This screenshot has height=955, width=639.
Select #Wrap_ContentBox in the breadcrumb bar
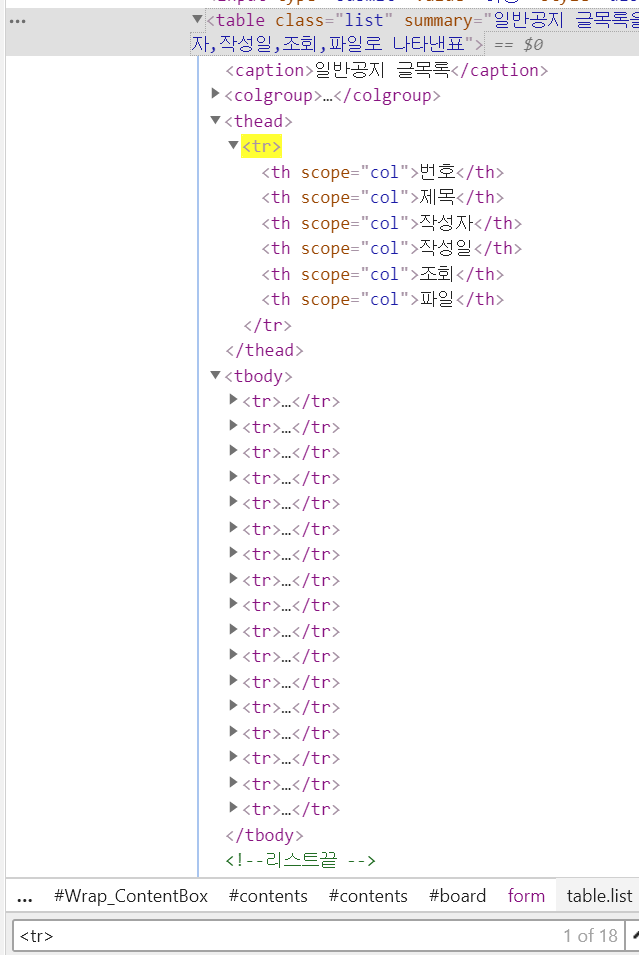click(130, 896)
